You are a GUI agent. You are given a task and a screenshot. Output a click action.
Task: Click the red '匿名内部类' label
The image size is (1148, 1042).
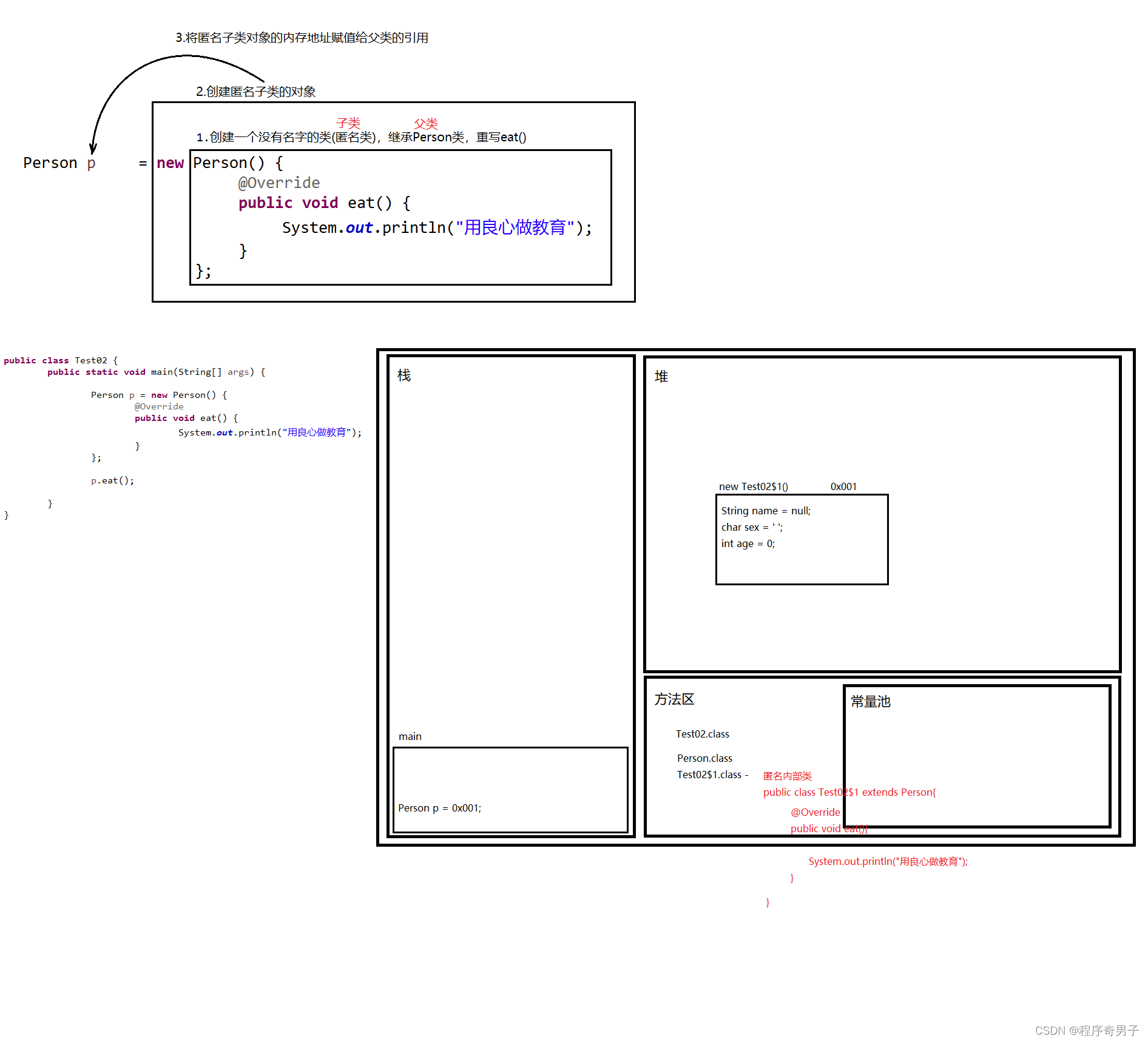[x=788, y=776]
